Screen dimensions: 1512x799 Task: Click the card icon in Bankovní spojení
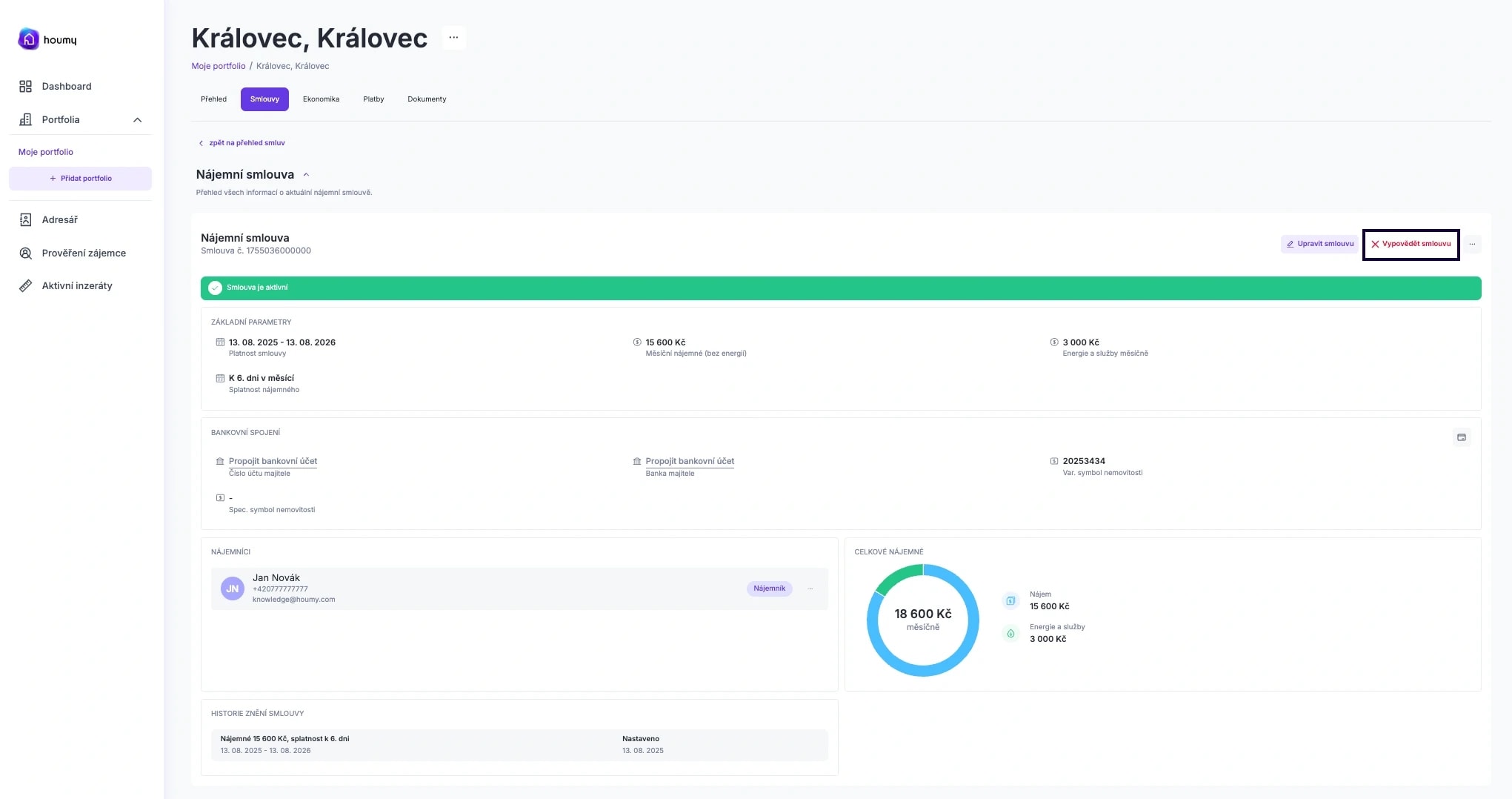click(1461, 437)
